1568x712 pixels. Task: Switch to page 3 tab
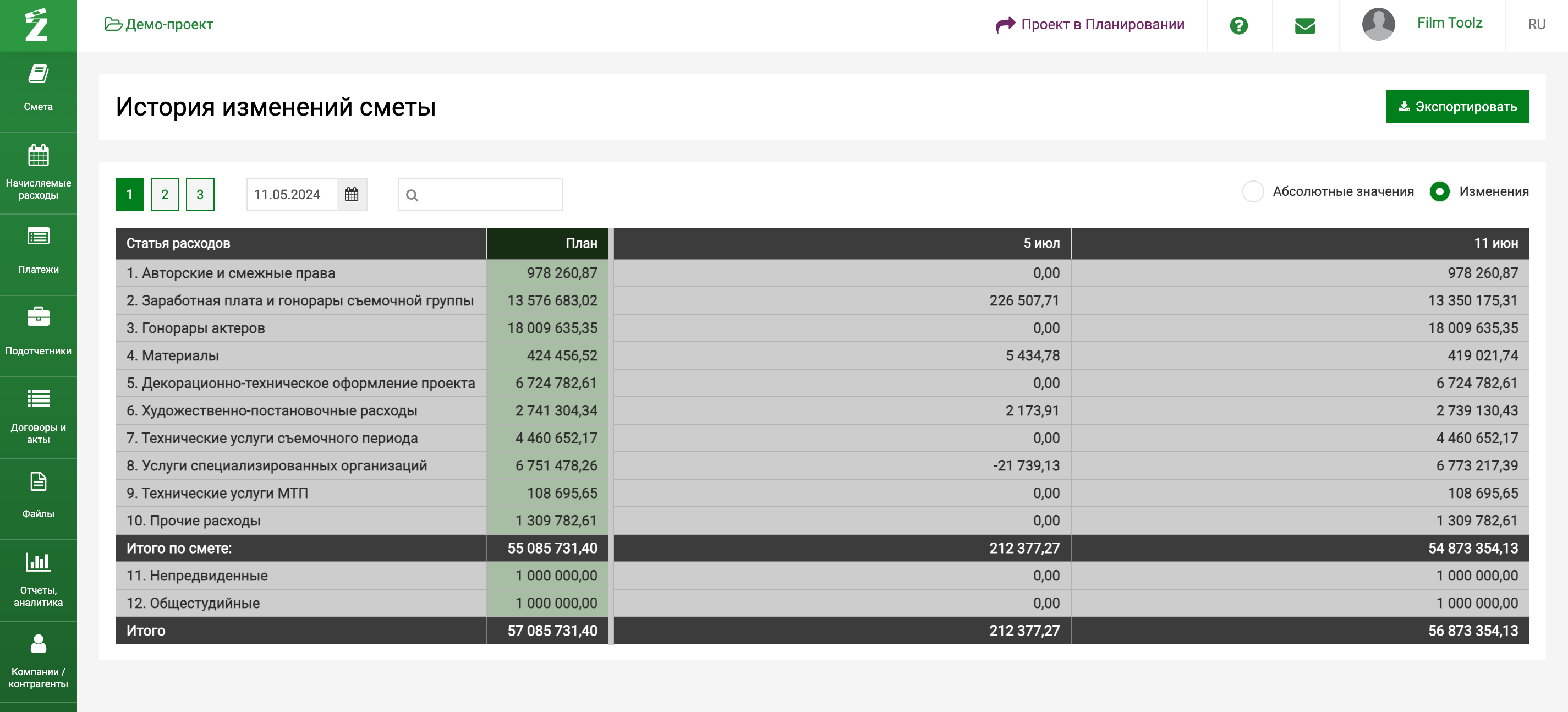(200, 195)
